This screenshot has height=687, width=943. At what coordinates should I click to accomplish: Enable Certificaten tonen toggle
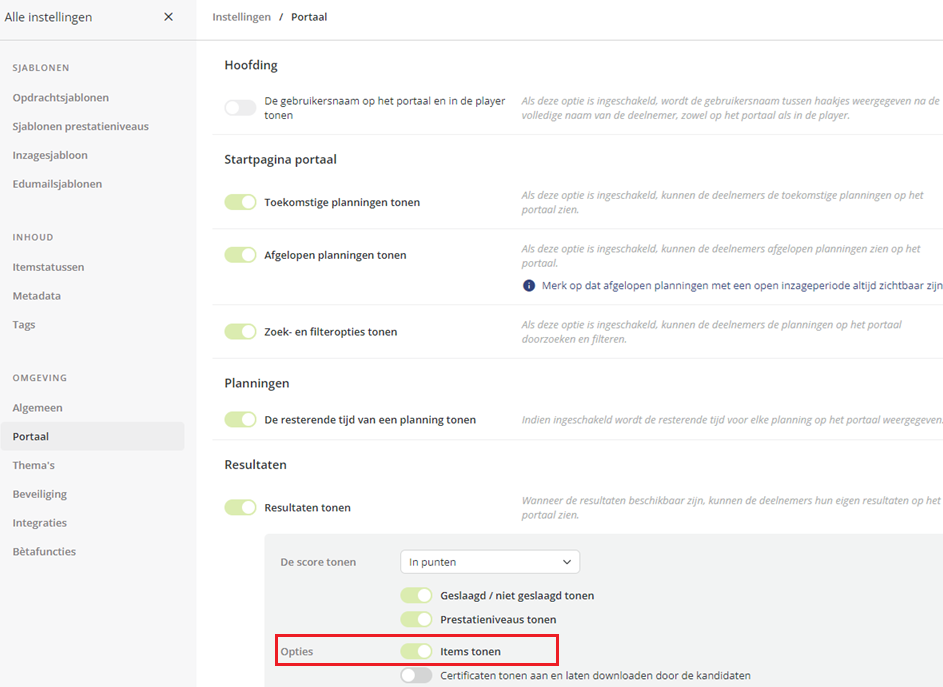416,675
